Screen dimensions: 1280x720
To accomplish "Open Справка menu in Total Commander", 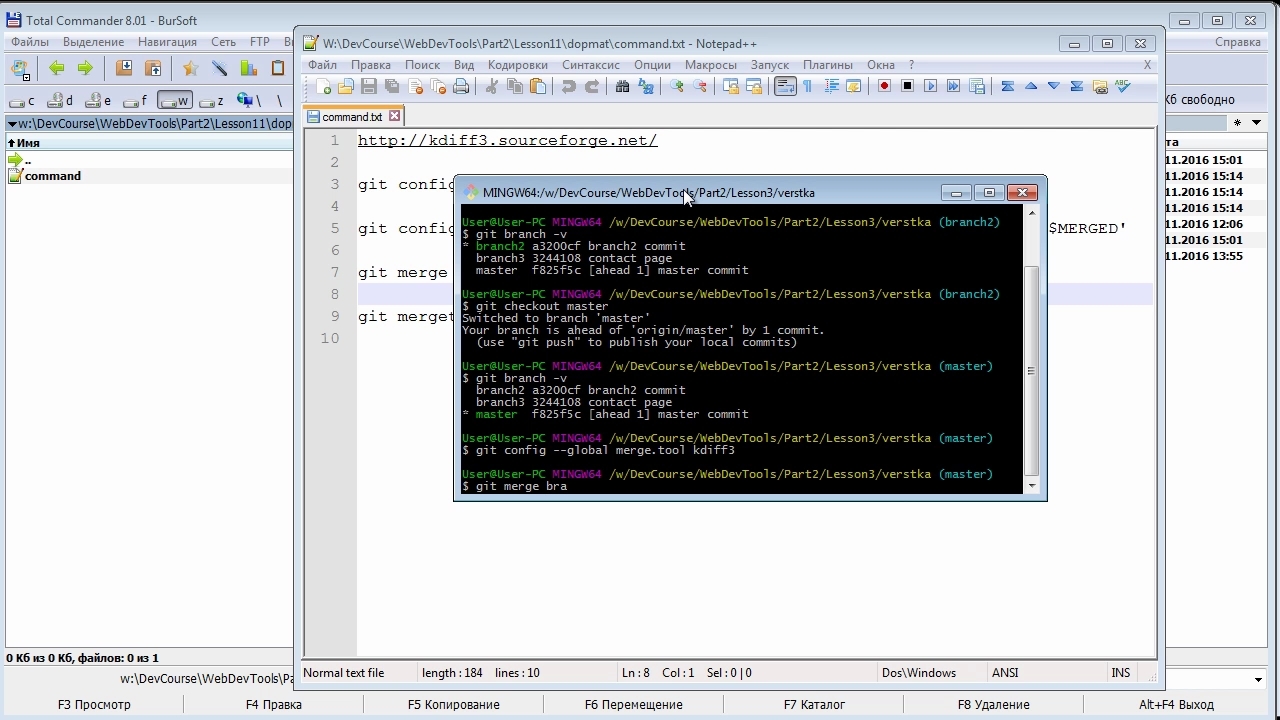I will [x=1237, y=42].
